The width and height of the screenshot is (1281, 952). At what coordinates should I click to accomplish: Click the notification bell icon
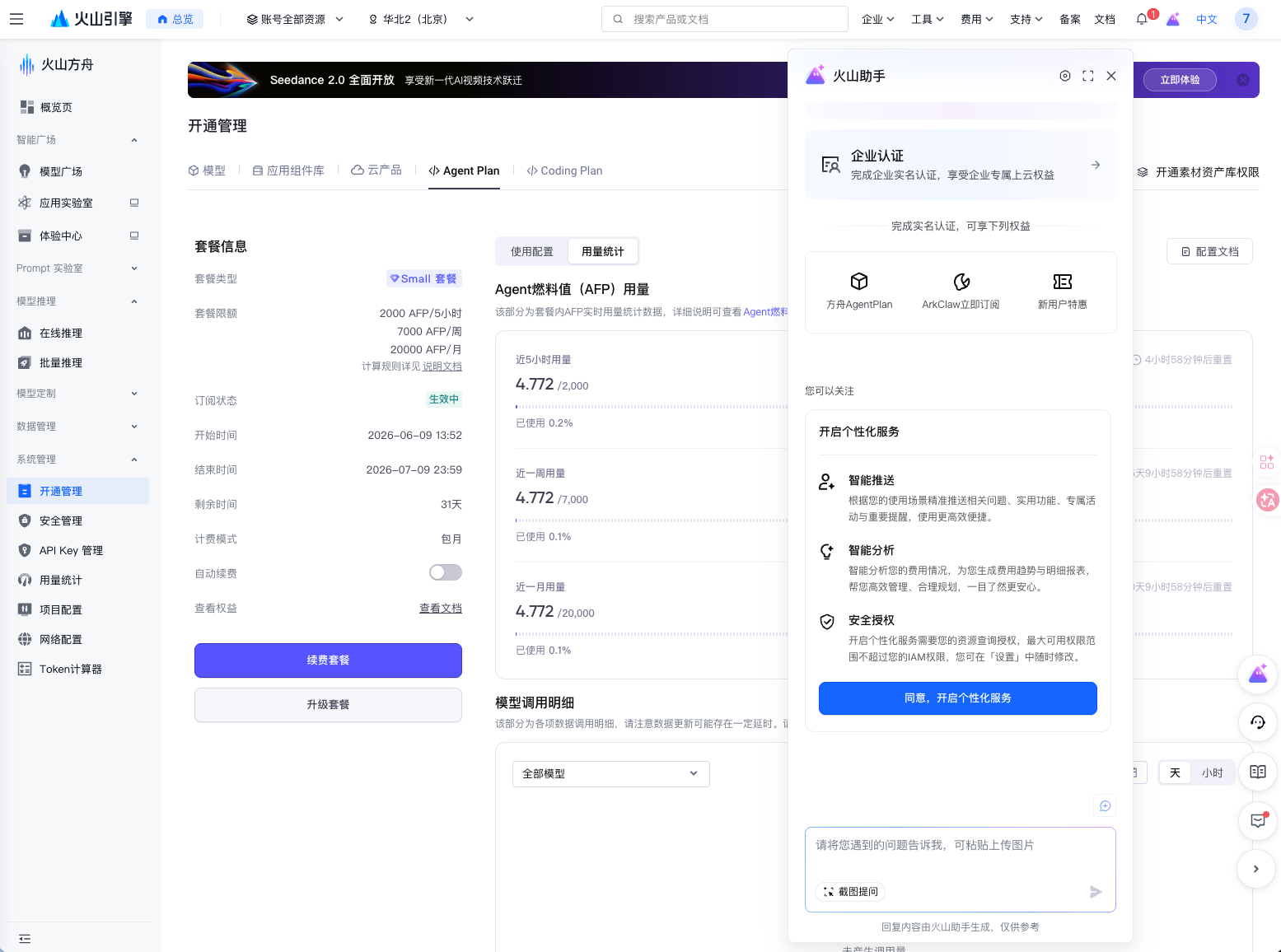click(x=1142, y=19)
